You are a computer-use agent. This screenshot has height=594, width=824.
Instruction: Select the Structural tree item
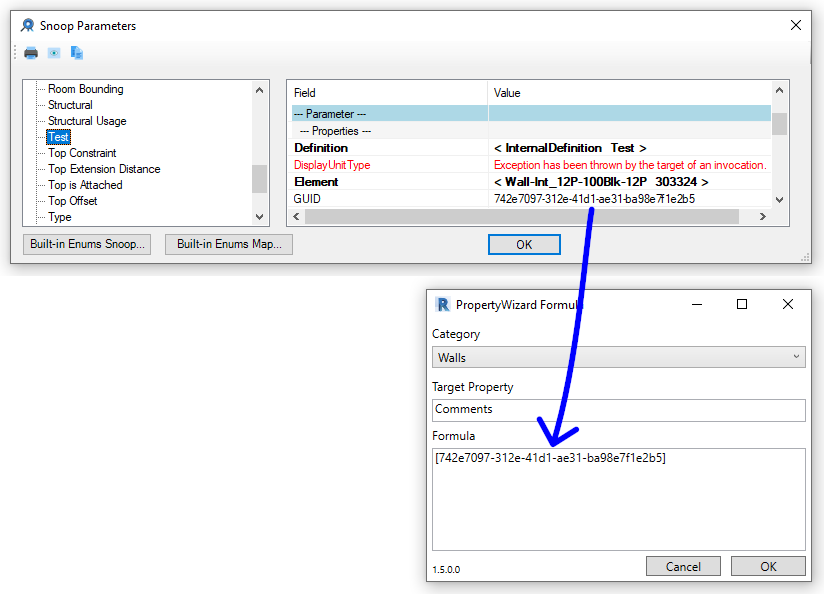70,105
